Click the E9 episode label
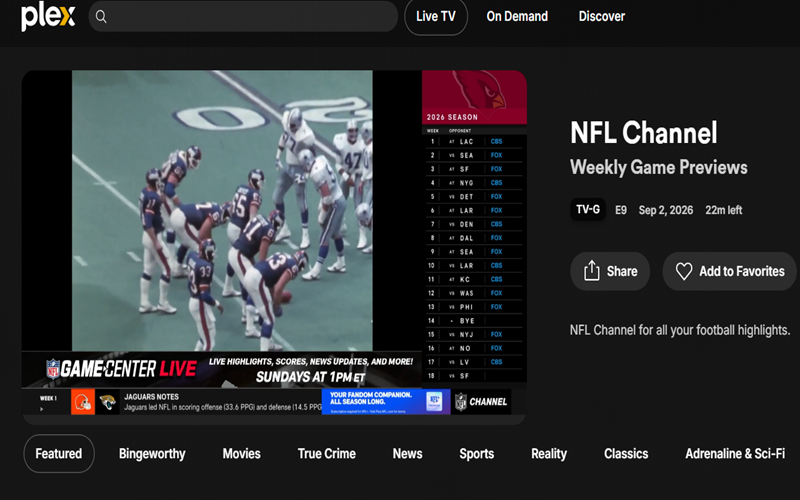800x500 pixels. point(620,210)
